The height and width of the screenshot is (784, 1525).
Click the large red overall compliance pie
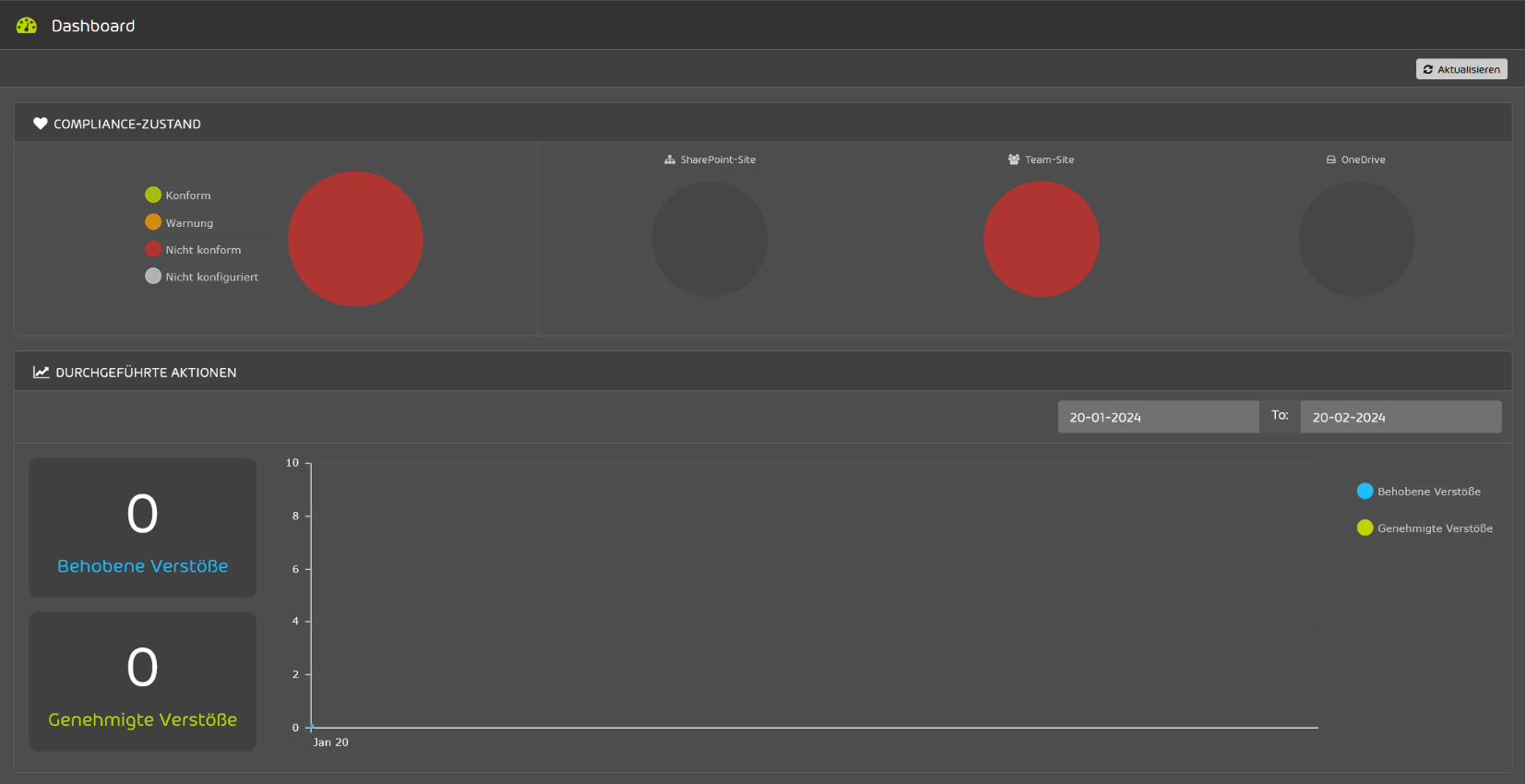coord(355,239)
